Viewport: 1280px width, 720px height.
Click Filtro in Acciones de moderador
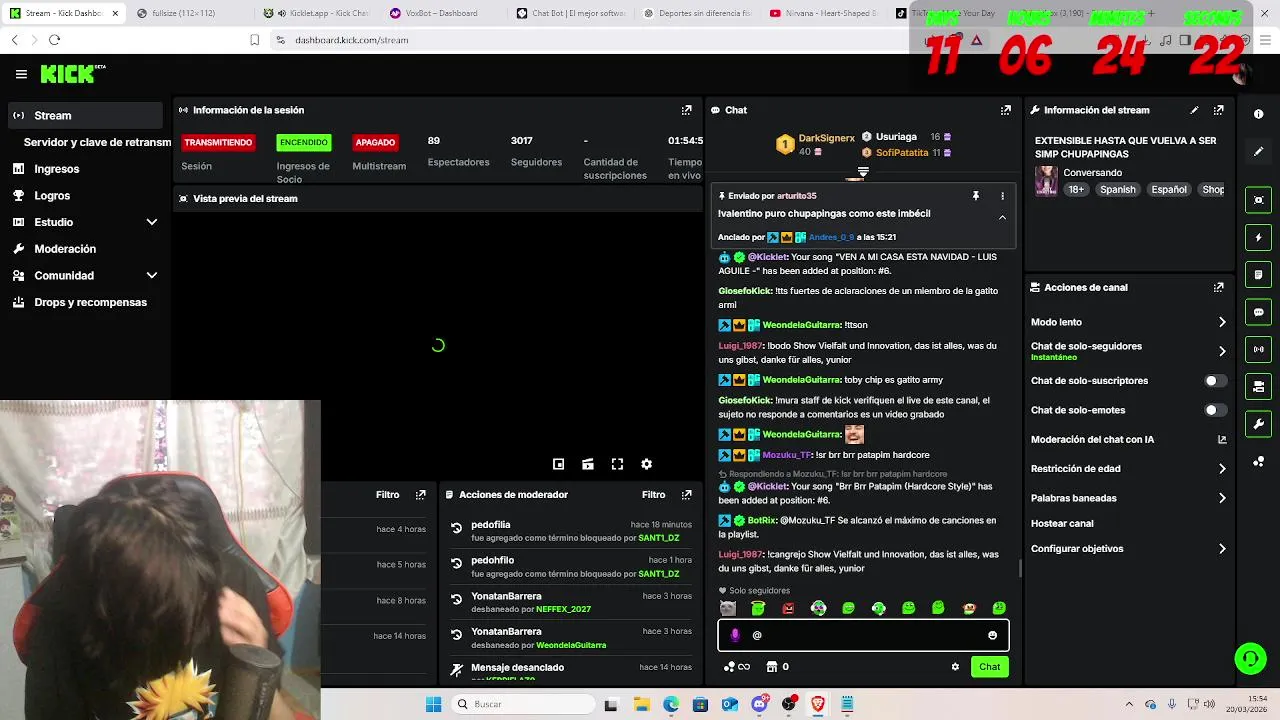(653, 495)
